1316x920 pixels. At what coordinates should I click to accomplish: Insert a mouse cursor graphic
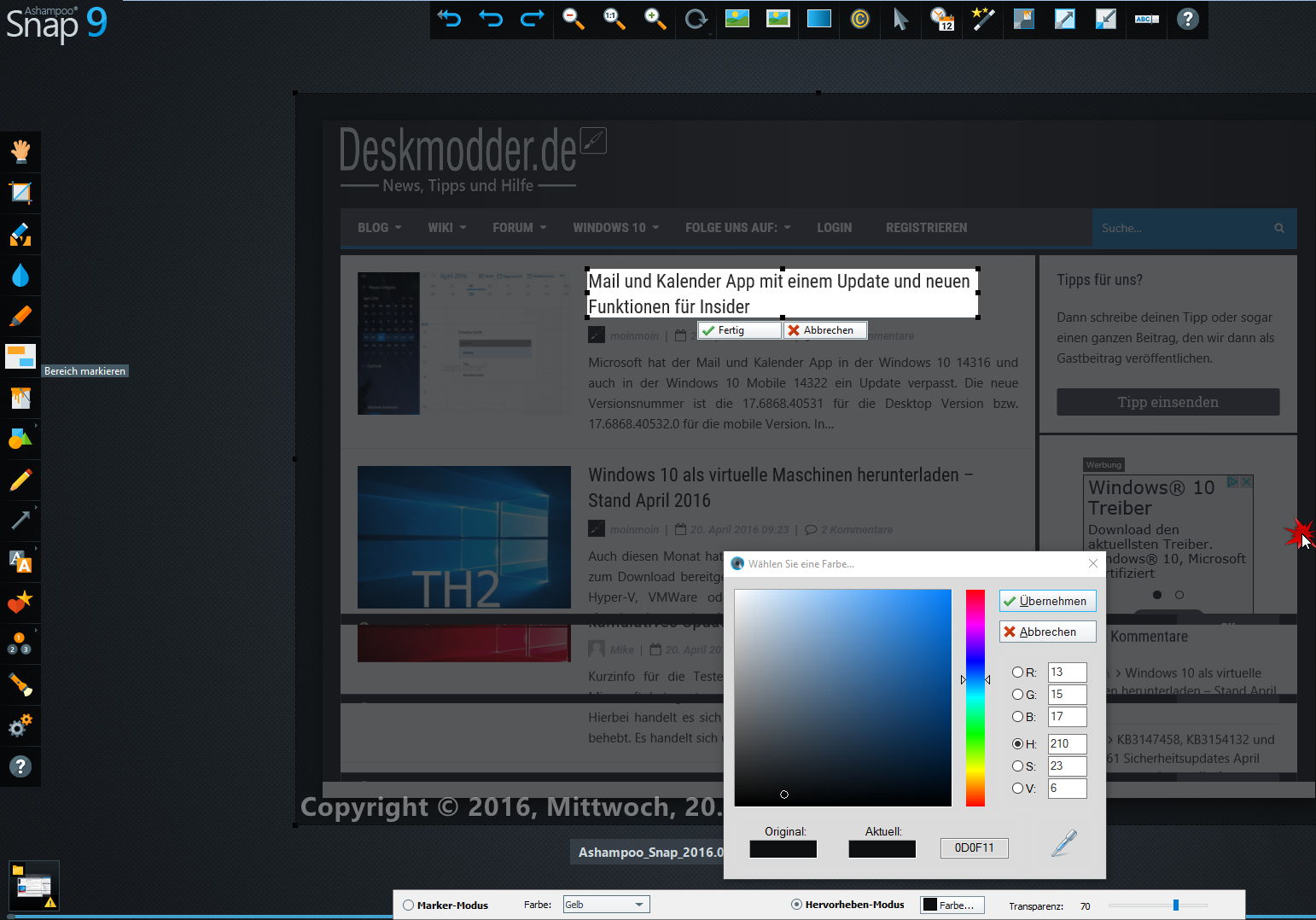click(900, 19)
